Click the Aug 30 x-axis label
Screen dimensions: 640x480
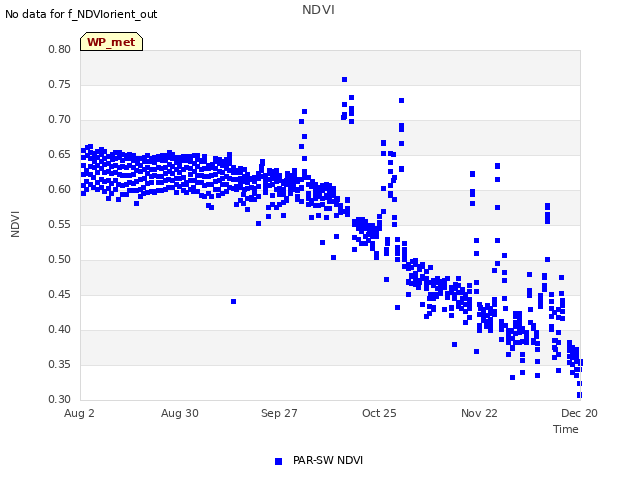coord(180,413)
